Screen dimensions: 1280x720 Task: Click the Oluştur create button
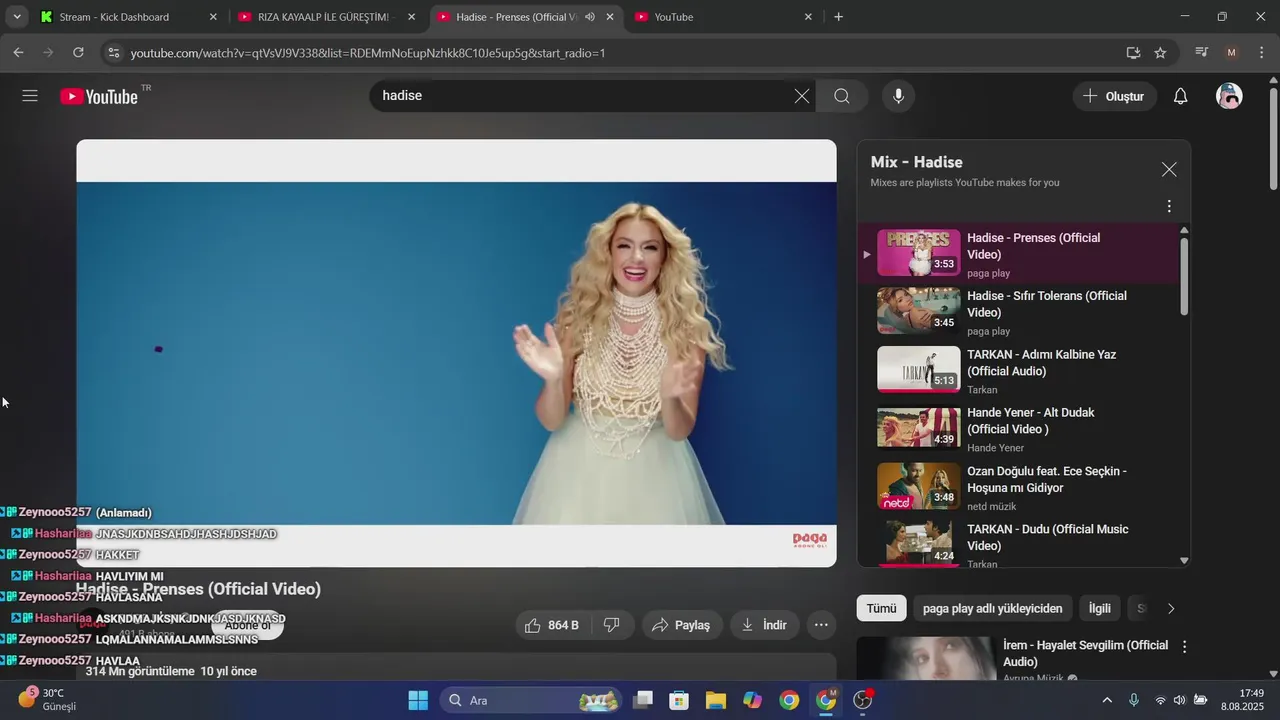pos(1114,96)
